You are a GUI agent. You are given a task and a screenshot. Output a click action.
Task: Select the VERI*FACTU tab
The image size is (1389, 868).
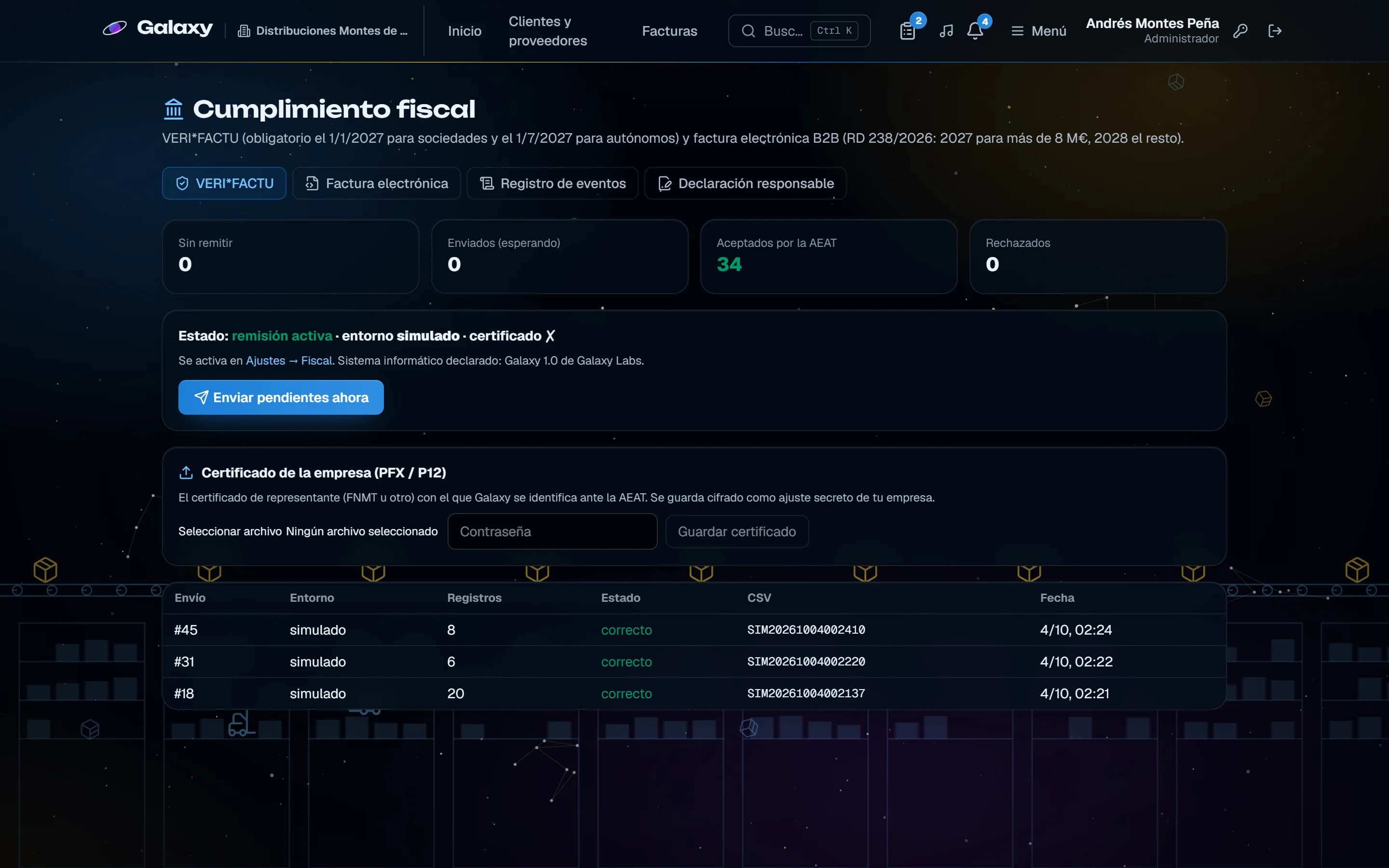[x=224, y=183]
